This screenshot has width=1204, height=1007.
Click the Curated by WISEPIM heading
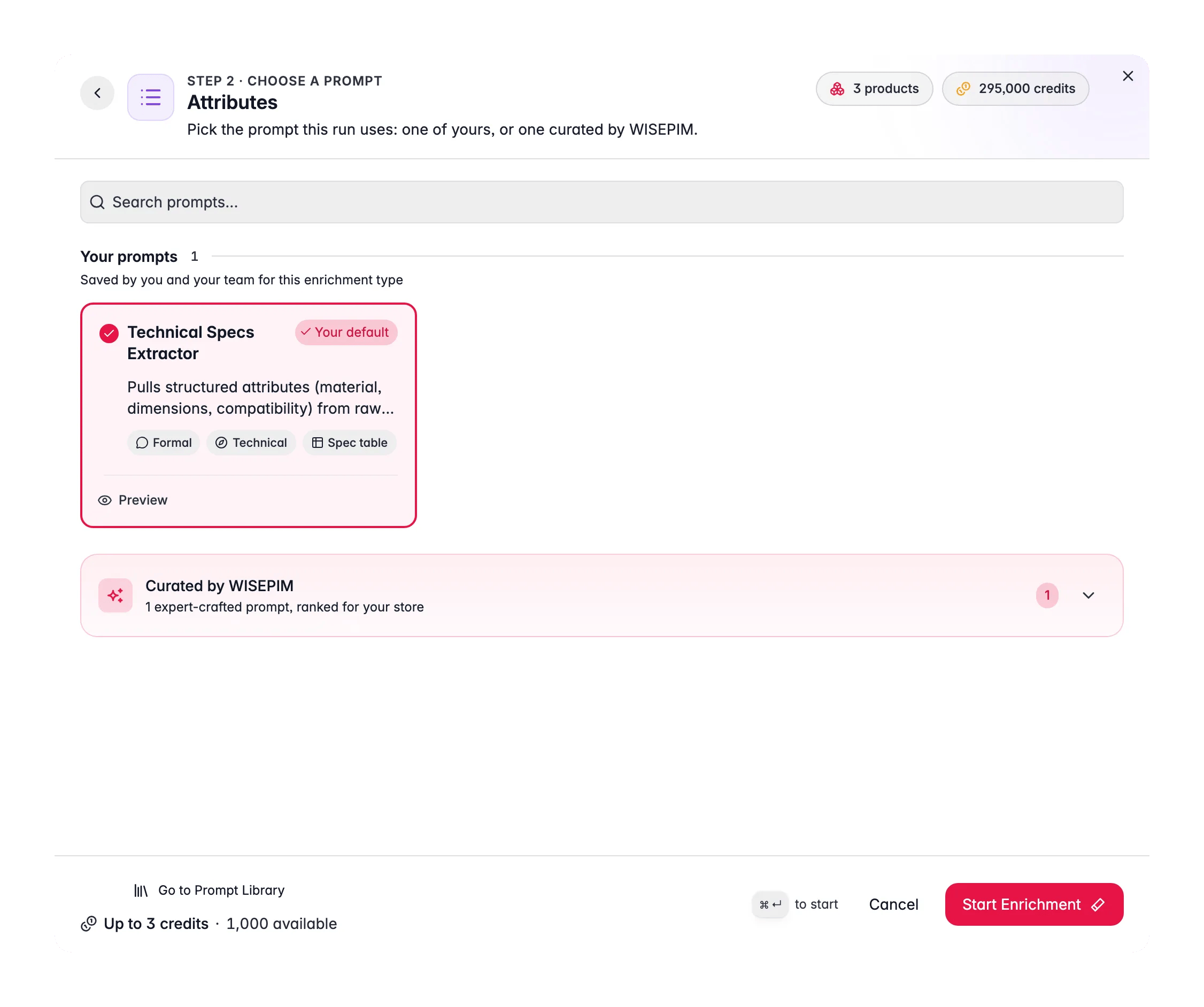point(220,586)
